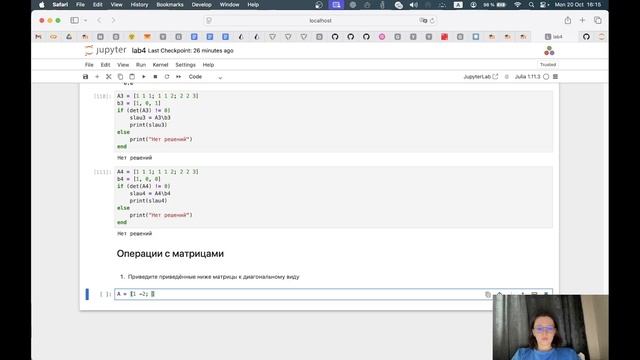Open the macOS History menu

[139, 5]
